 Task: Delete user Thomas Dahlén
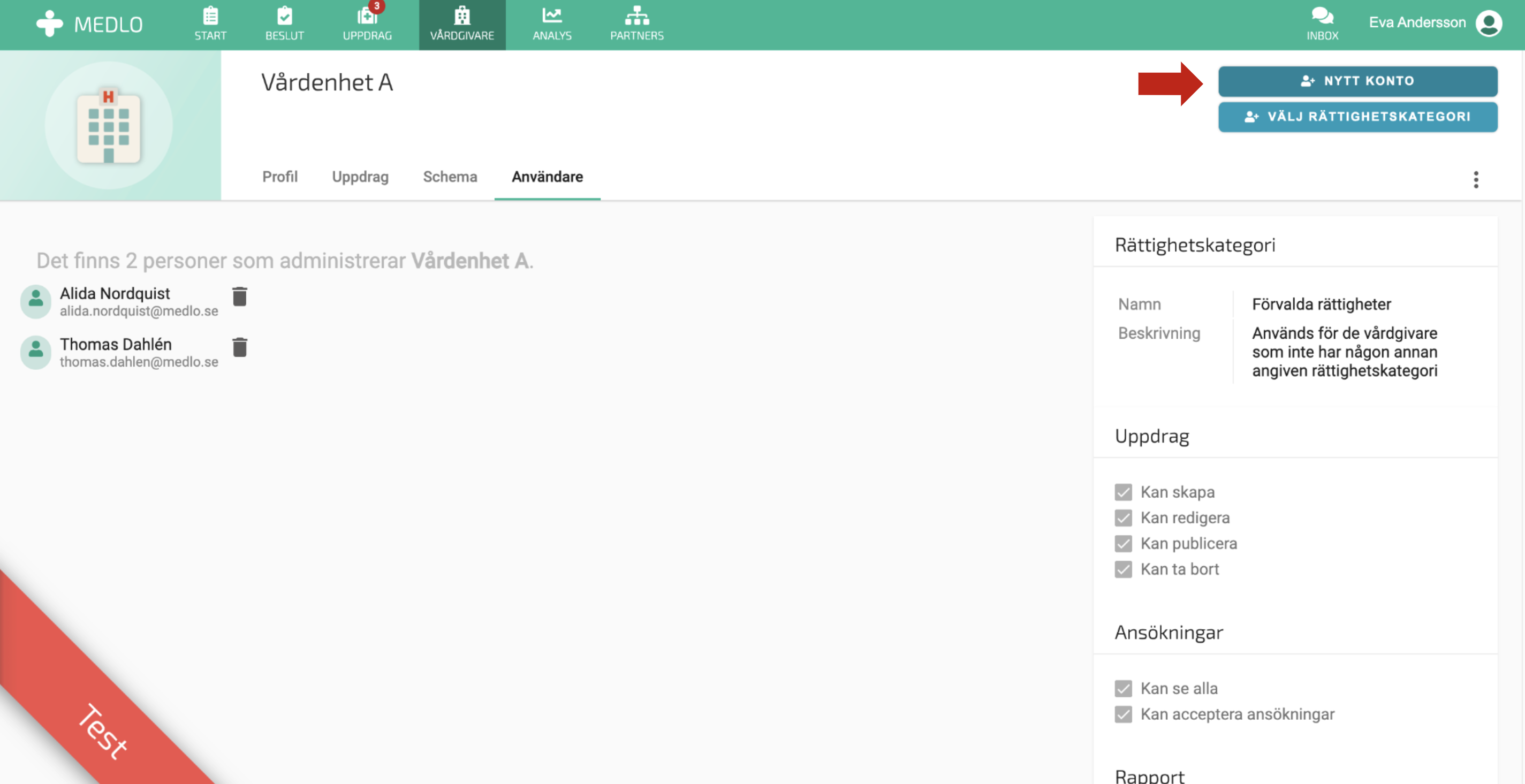tap(239, 347)
